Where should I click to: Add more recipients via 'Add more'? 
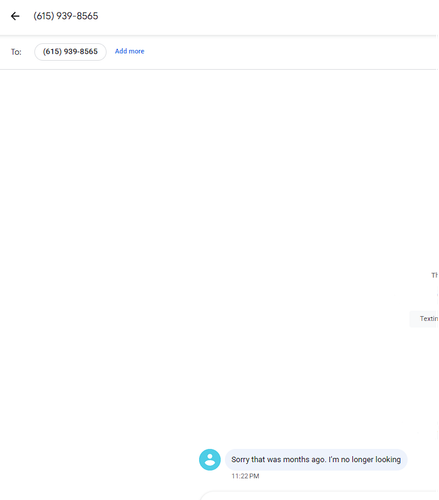click(x=129, y=51)
